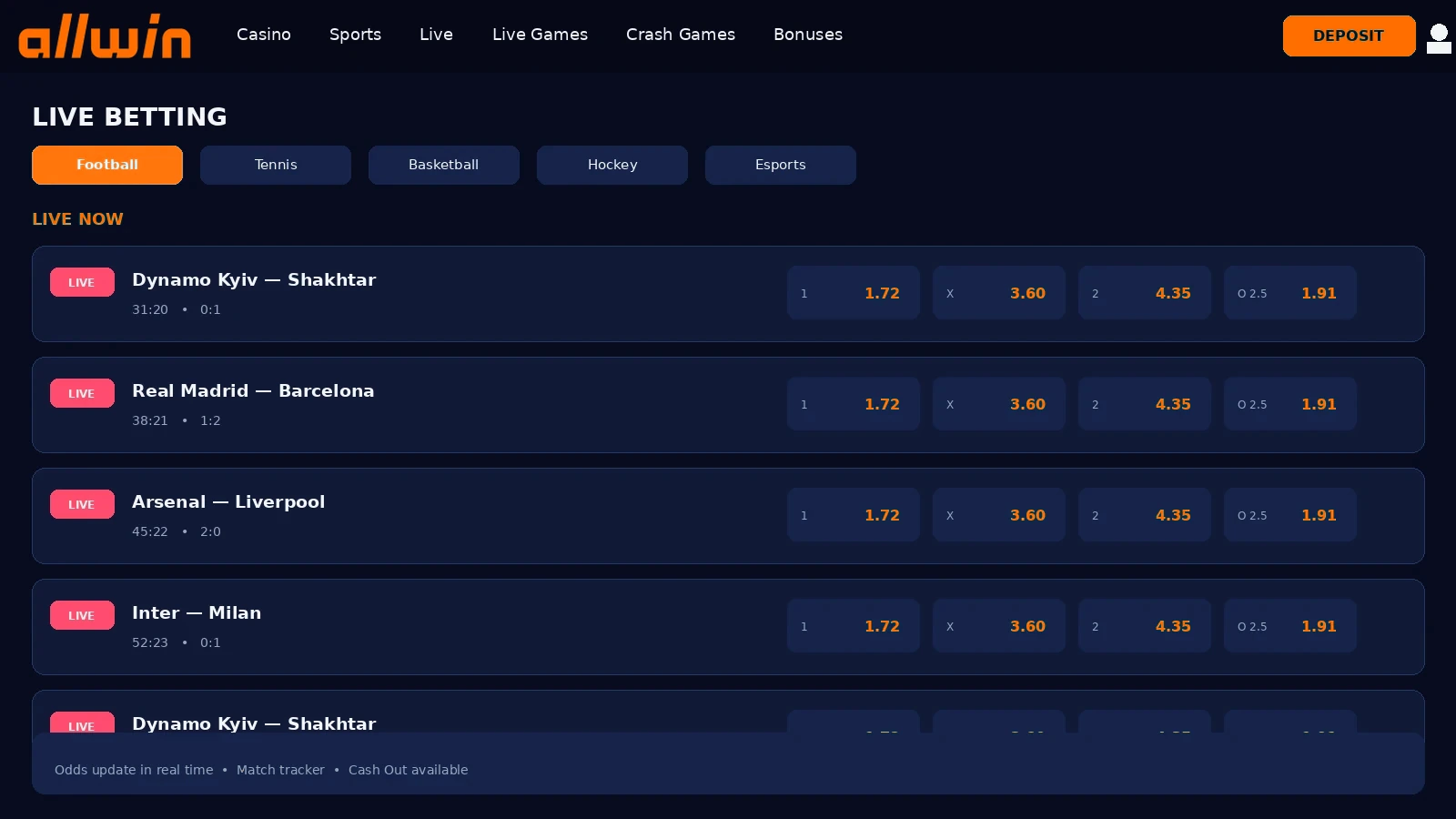Go to the Sports section

point(355,35)
